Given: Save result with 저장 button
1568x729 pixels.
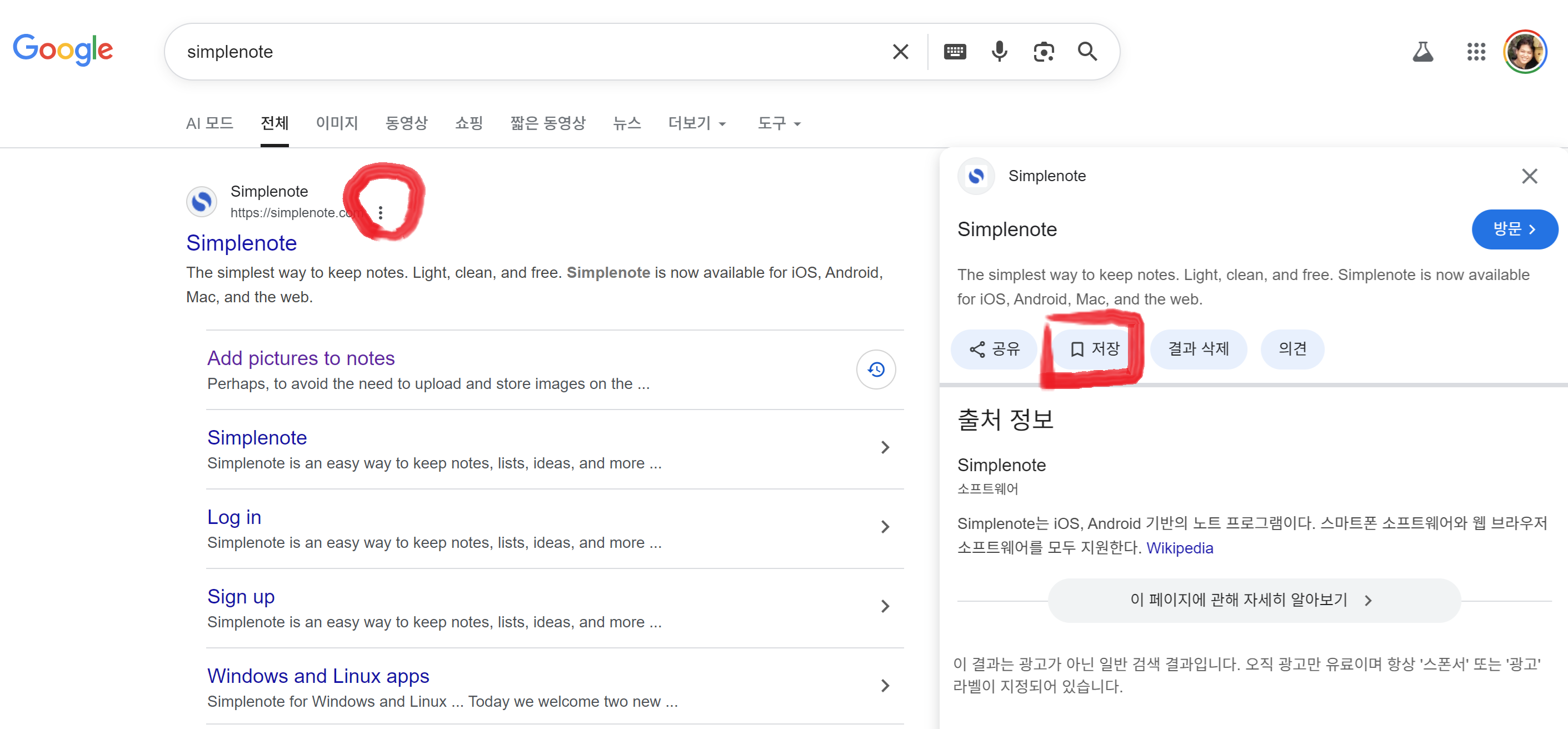Looking at the screenshot, I should [1095, 349].
